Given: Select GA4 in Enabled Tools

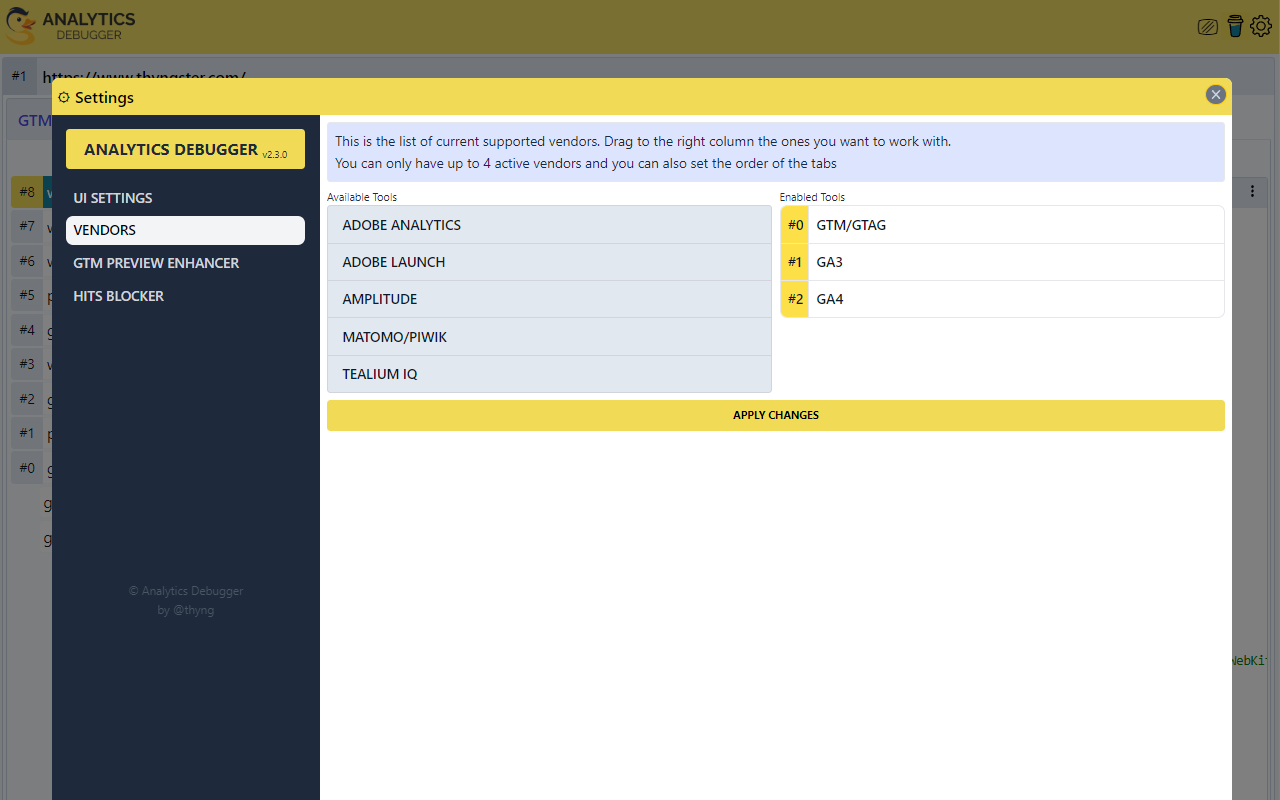Looking at the screenshot, I should [1002, 299].
